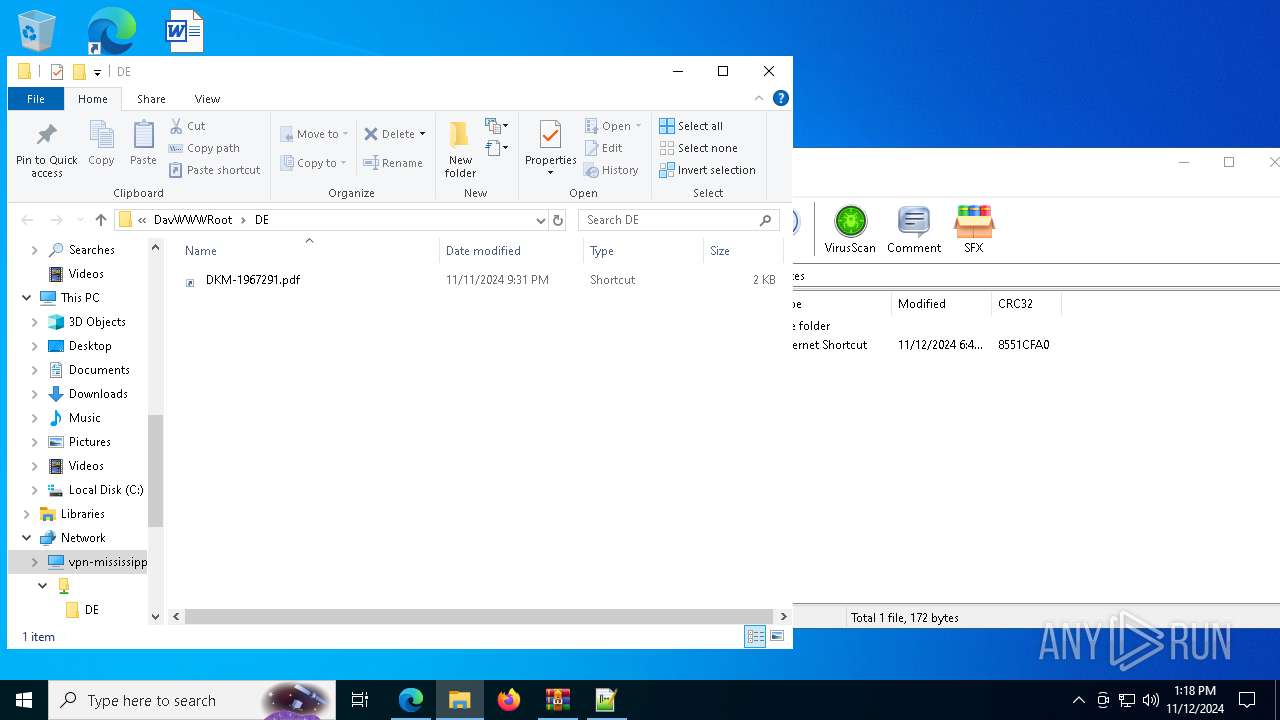This screenshot has height=720, width=1280.
Task: Select Desktop in the navigation pane
Action: click(90, 346)
